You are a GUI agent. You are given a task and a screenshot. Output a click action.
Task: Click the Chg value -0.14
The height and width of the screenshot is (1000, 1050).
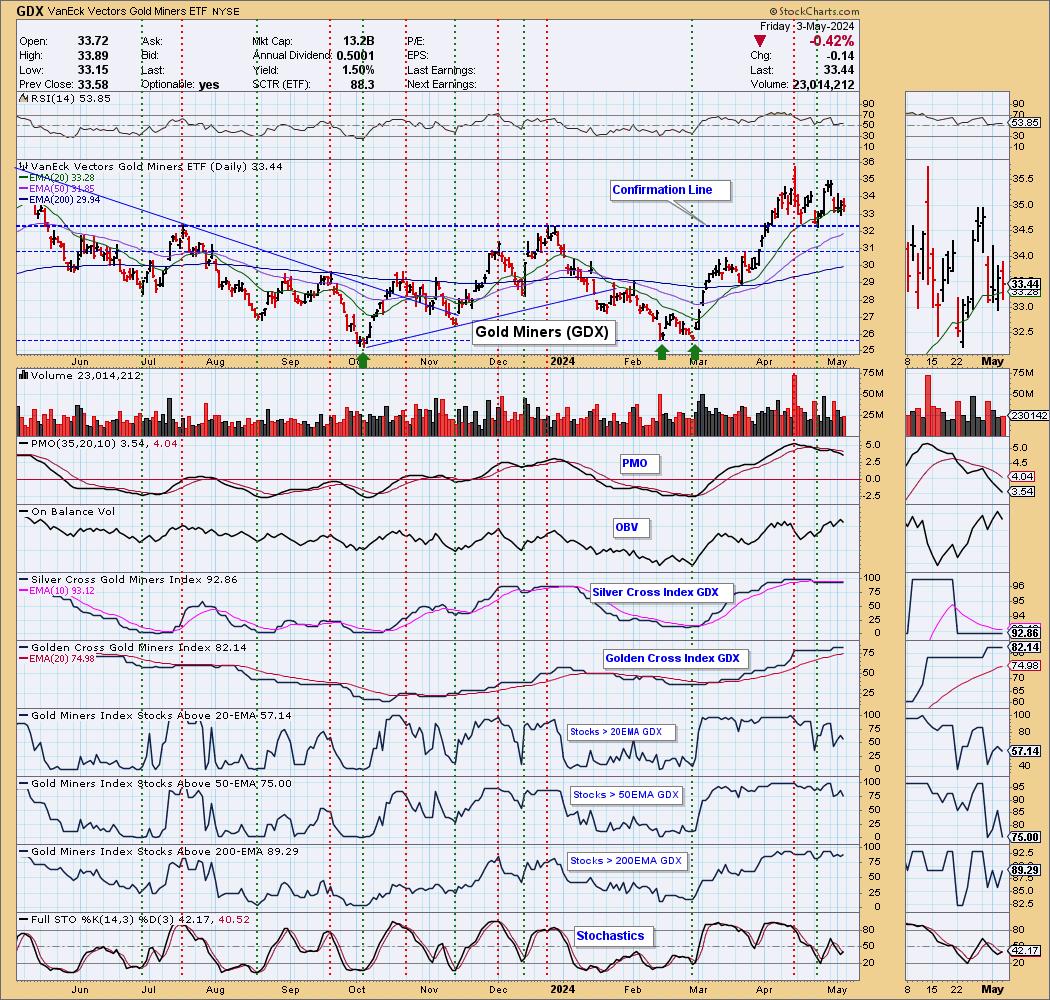842,56
